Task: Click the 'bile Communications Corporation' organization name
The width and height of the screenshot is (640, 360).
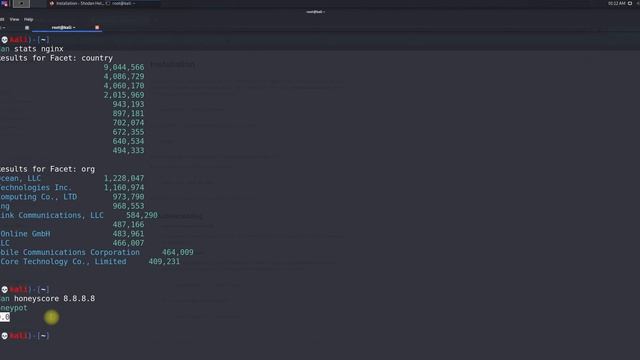Action: [70, 252]
